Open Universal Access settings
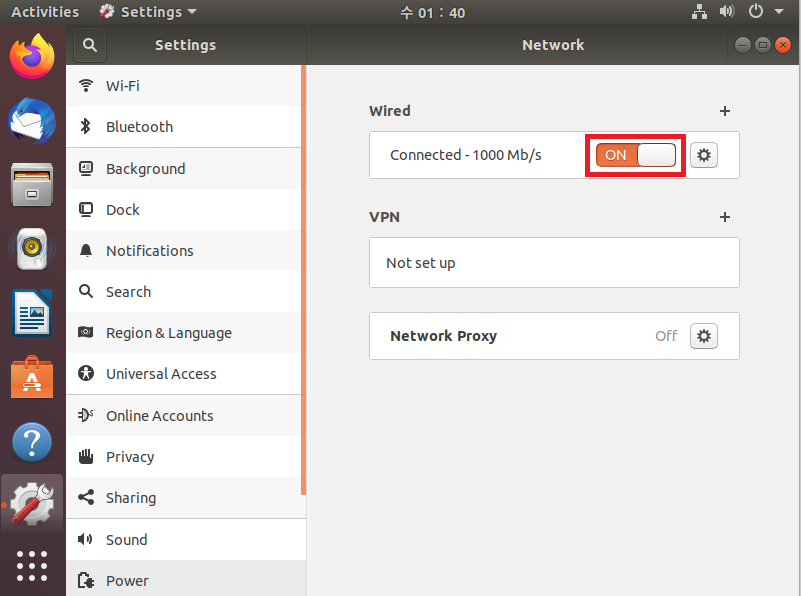This screenshot has height=596, width=801. pyautogui.click(x=184, y=374)
